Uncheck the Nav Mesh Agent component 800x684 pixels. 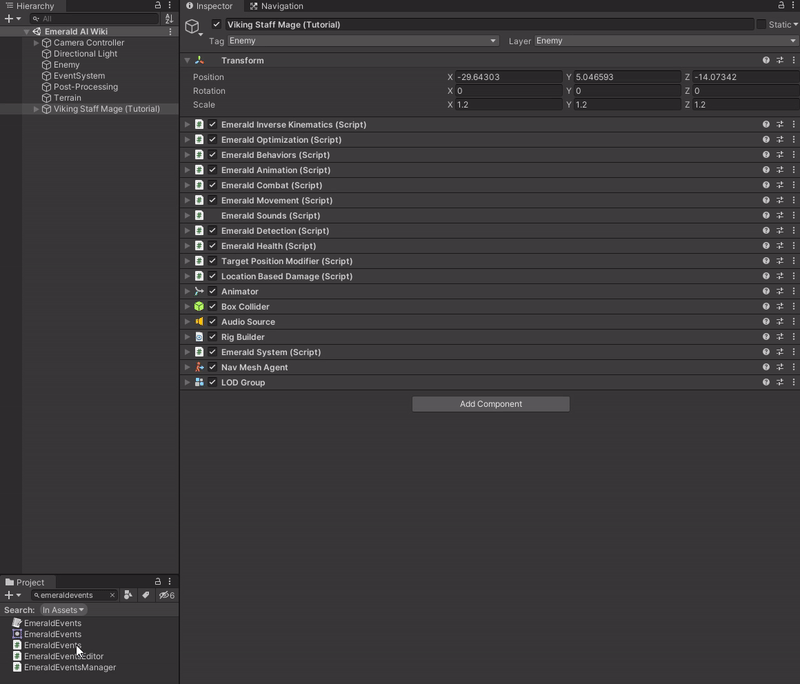point(213,367)
